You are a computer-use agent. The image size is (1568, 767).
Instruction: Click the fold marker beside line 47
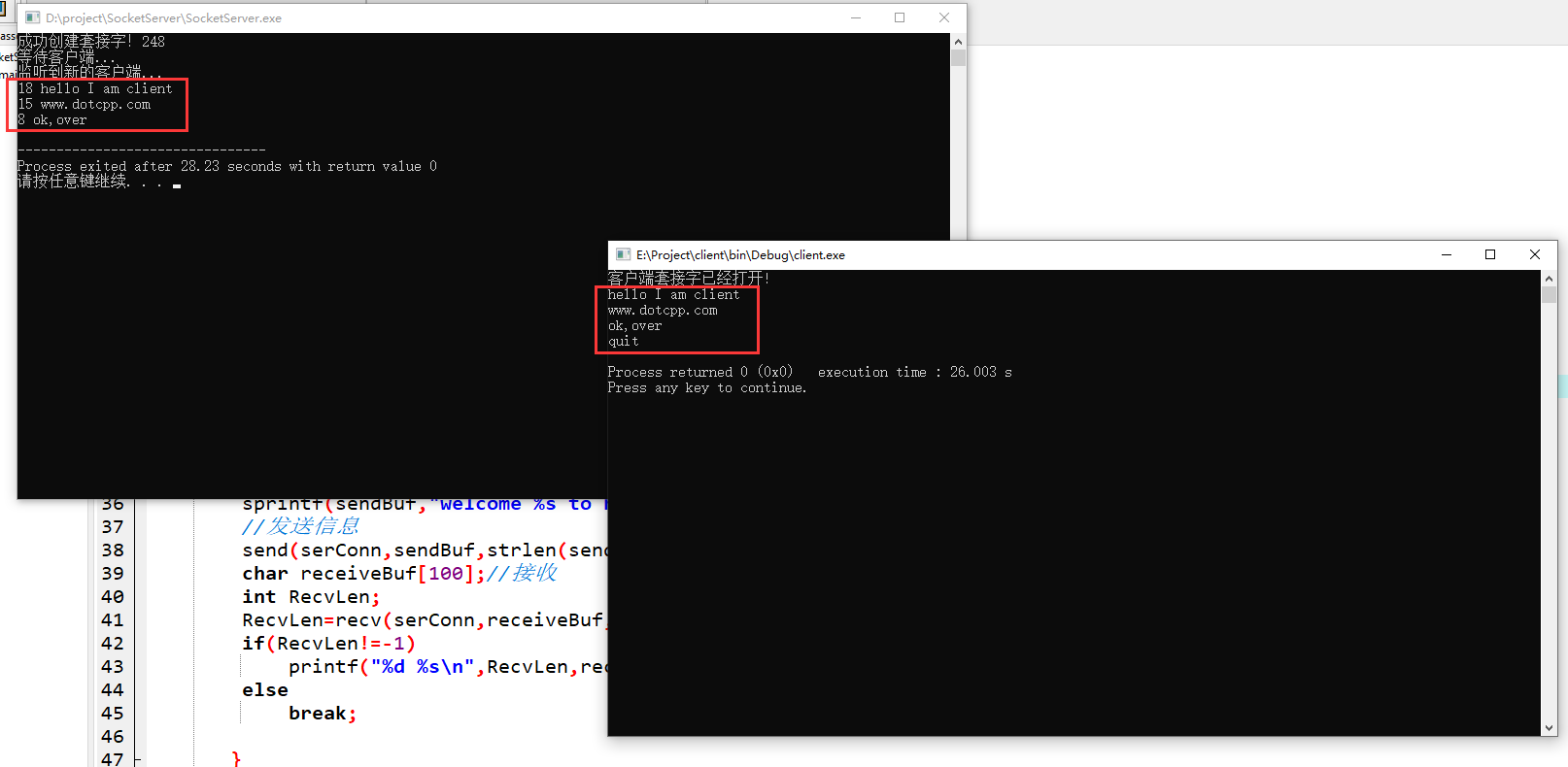pos(138,760)
